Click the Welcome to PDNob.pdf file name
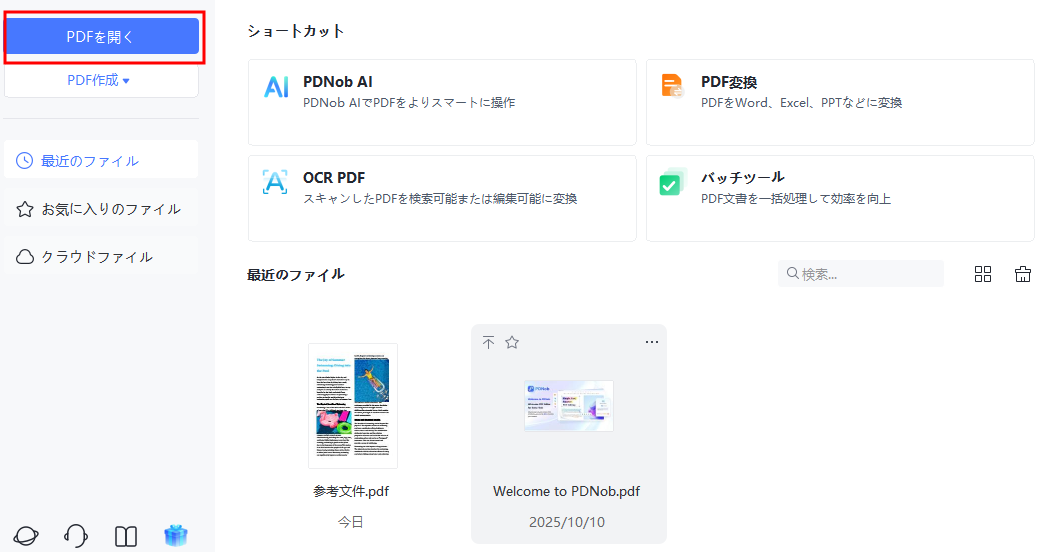Image resolution: width=1049 pixels, height=552 pixels. click(x=567, y=491)
